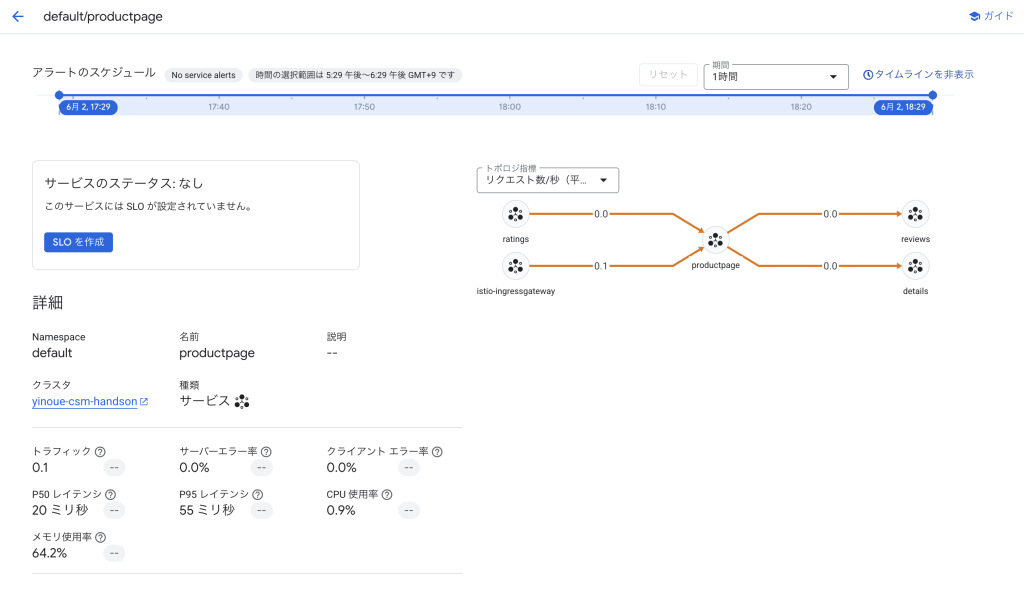Hide the timeline with タイムラインを非表示
This screenshot has width=1024, height=613.
pyautogui.click(x=918, y=75)
